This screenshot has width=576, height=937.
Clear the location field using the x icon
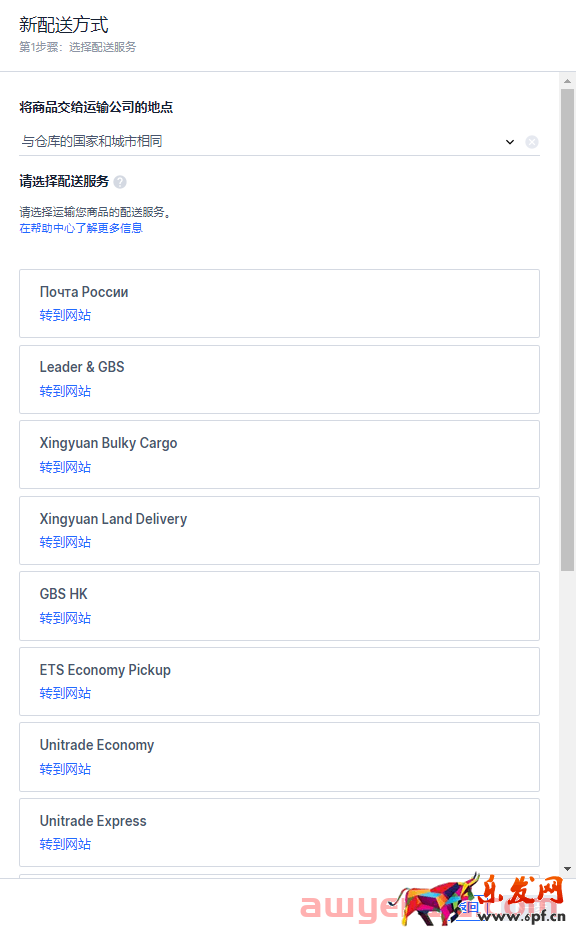[532, 141]
